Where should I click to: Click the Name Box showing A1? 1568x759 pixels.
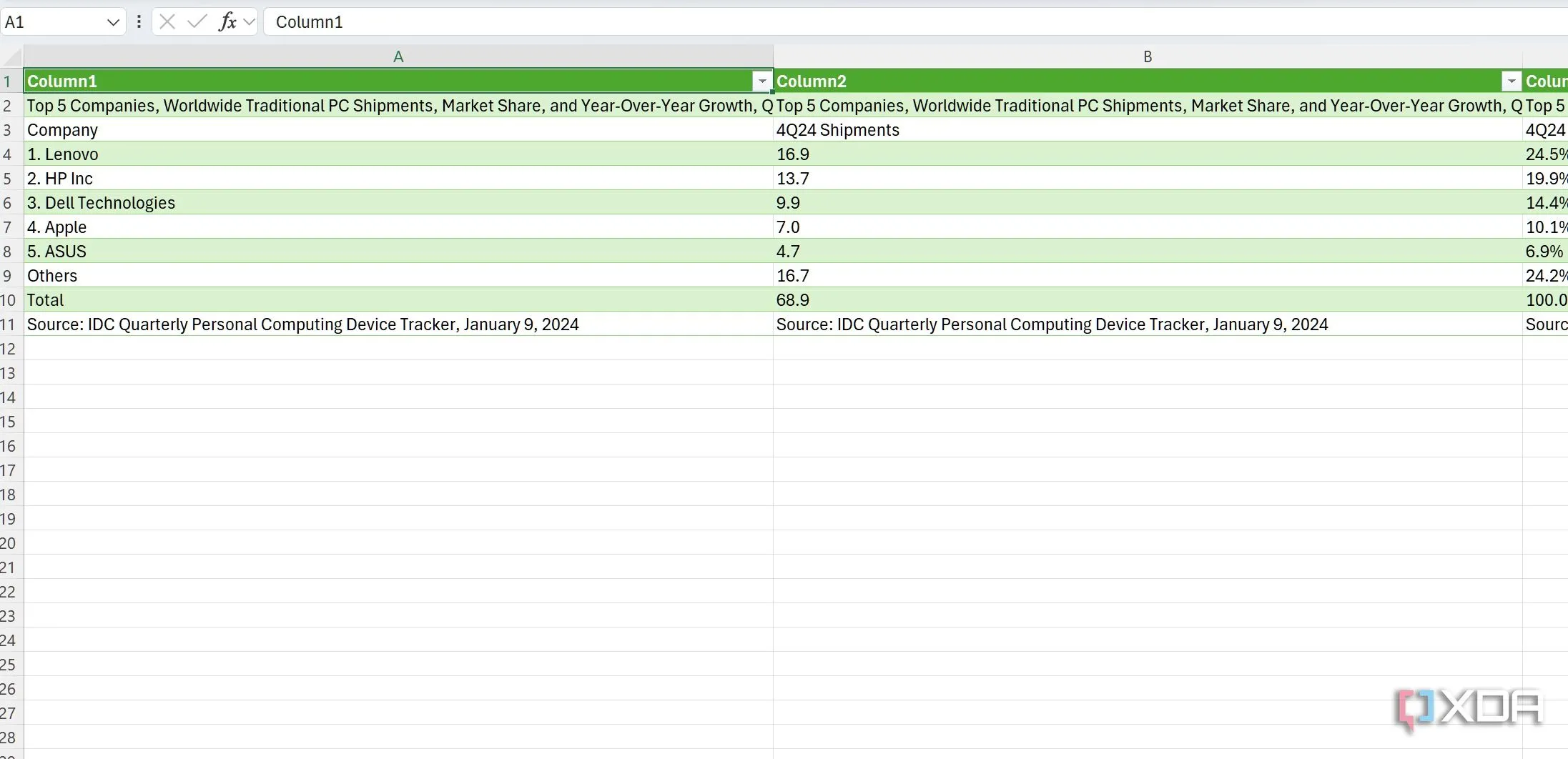click(x=50, y=22)
